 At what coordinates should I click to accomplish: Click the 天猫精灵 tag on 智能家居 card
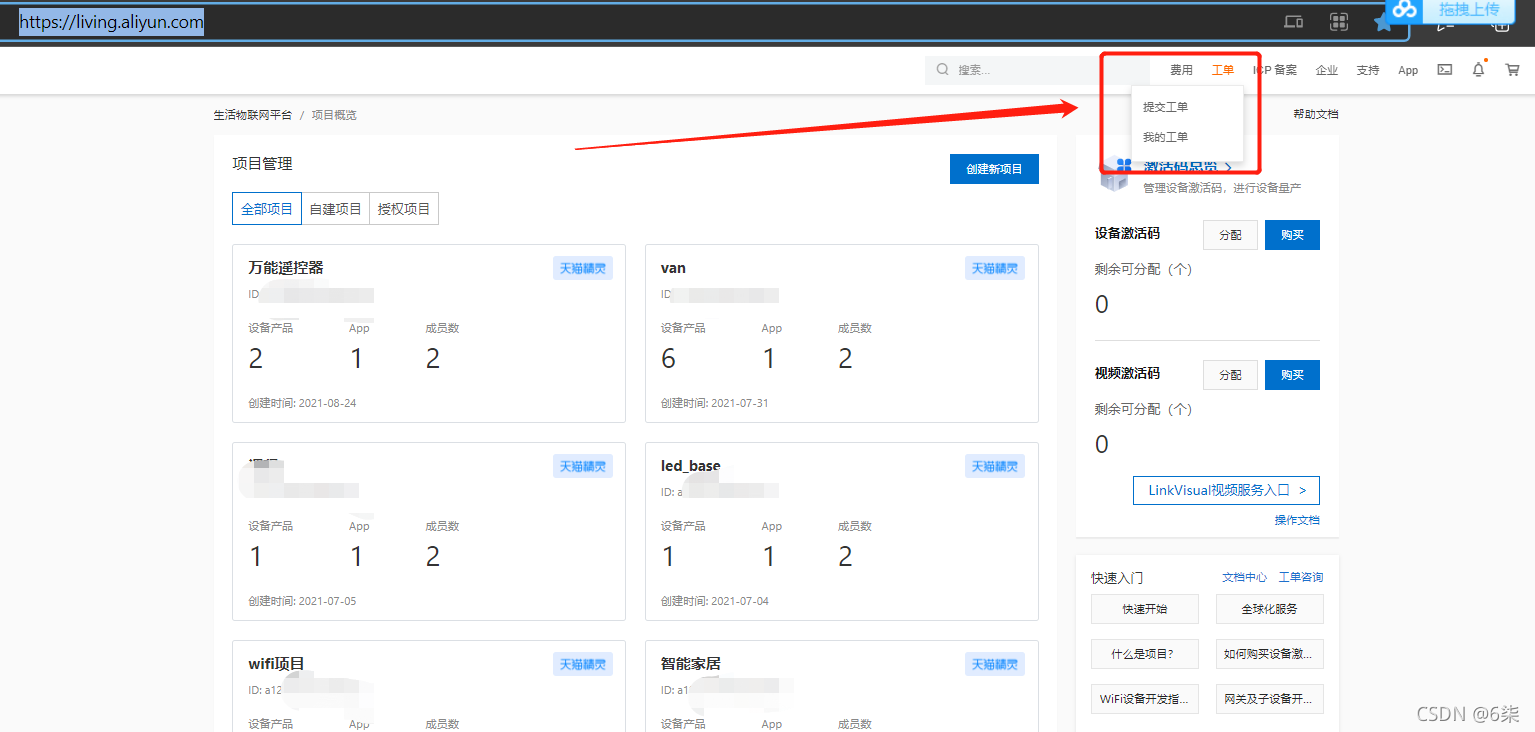pos(995,664)
